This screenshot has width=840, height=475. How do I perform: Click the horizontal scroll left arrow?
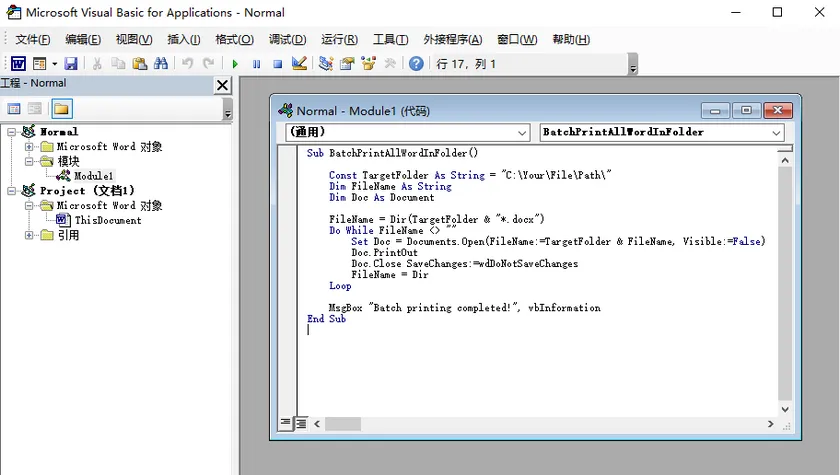pos(317,424)
